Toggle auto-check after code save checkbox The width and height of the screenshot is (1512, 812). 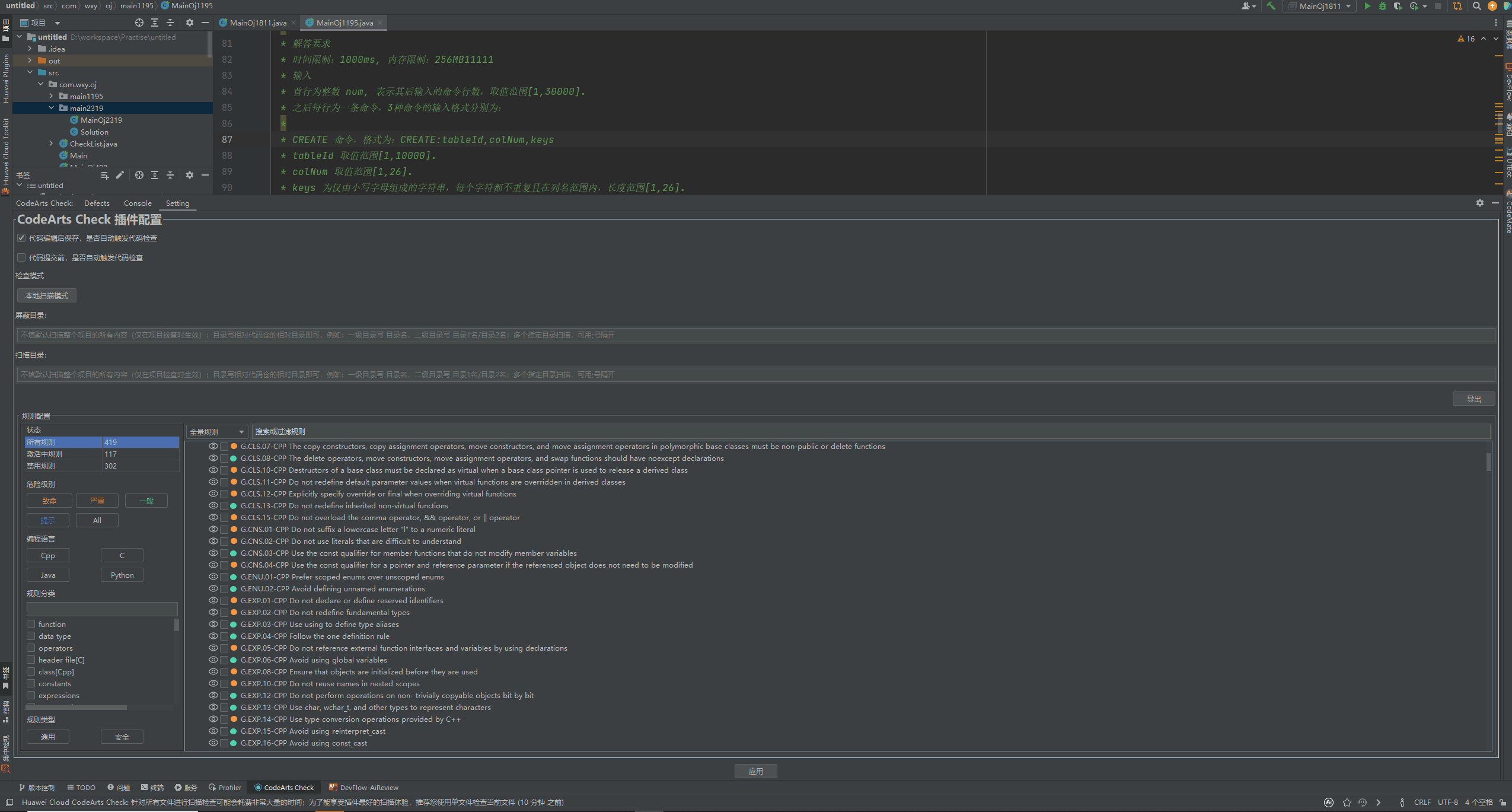click(22, 238)
